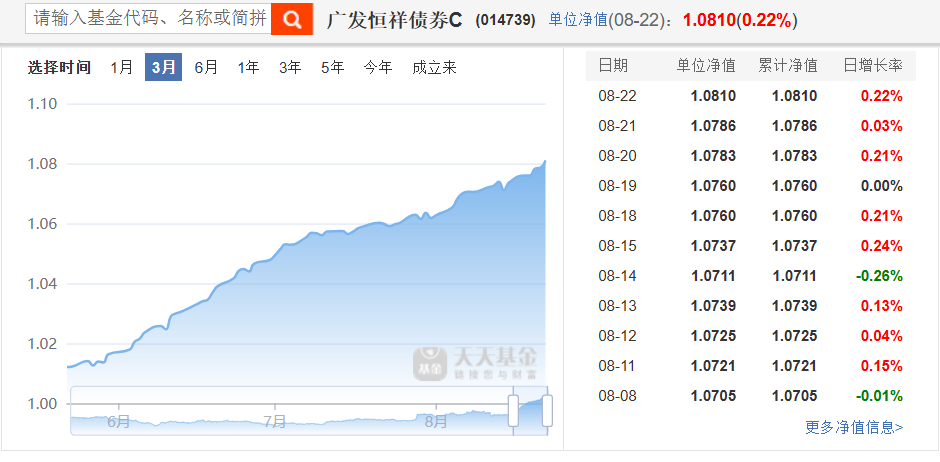Select the 08-21 date cell
940x462 pixels.
pos(617,126)
